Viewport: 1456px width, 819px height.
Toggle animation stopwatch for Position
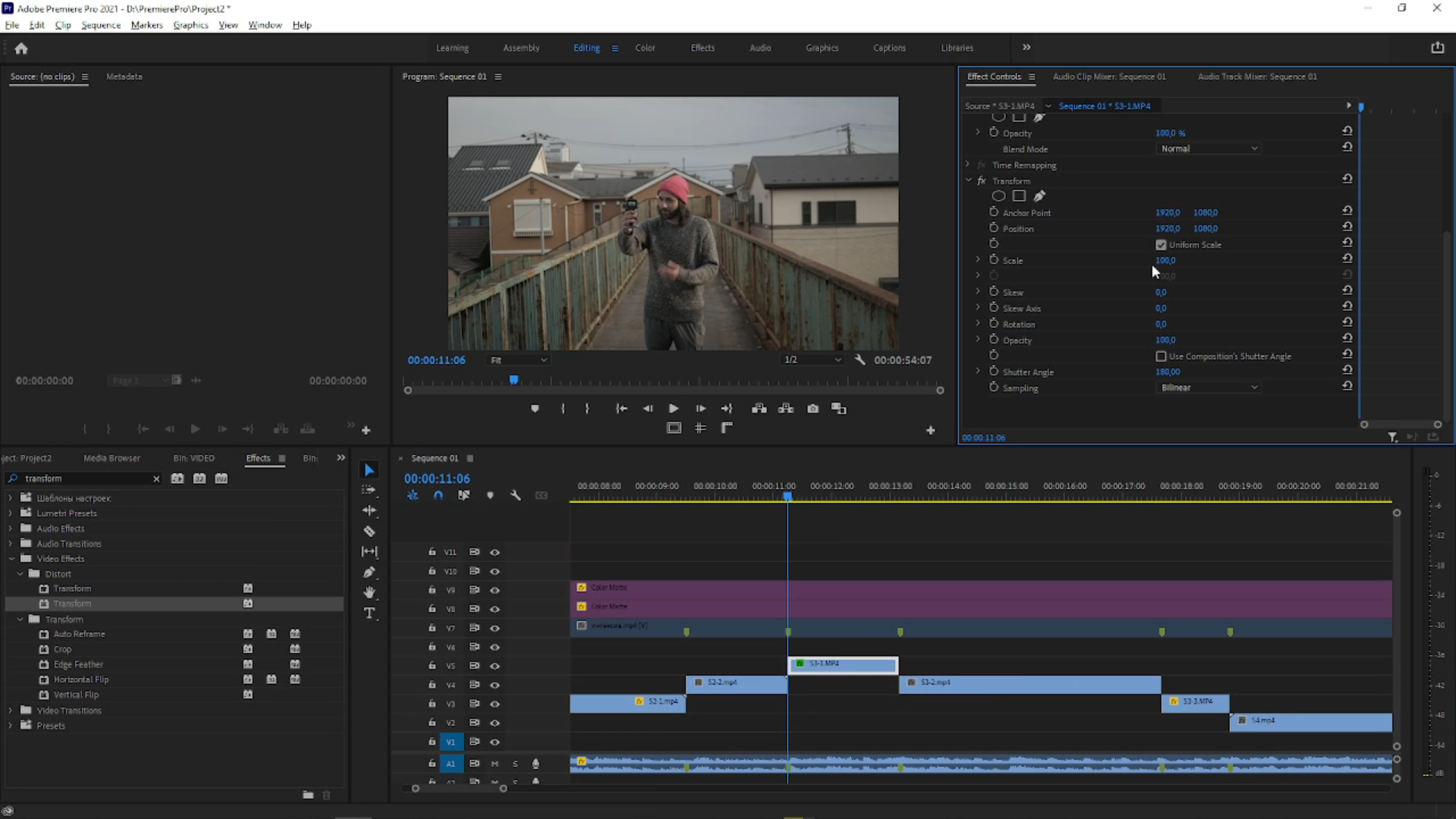click(993, 227)
